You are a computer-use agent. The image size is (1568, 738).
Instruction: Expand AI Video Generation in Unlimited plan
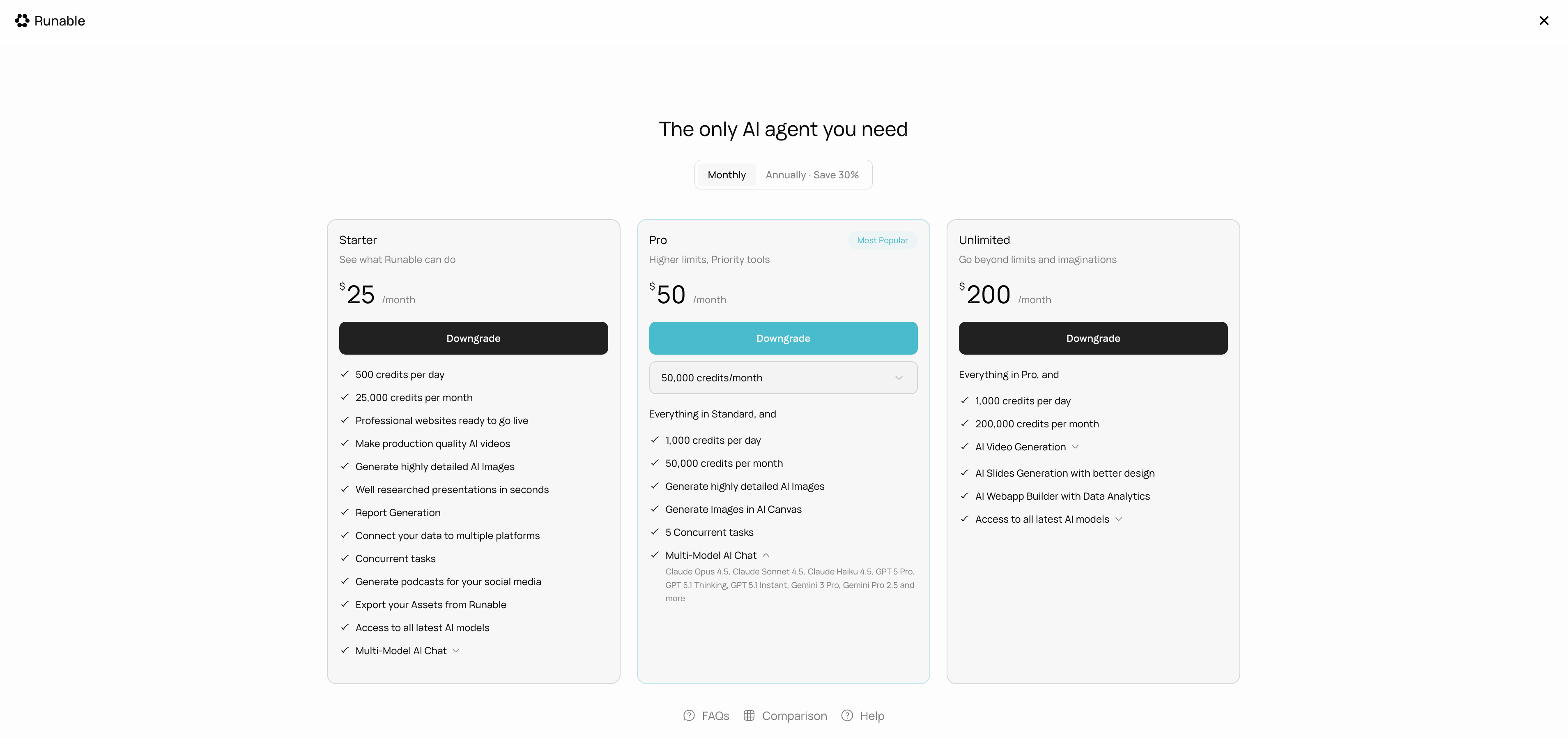(1075, 446)
